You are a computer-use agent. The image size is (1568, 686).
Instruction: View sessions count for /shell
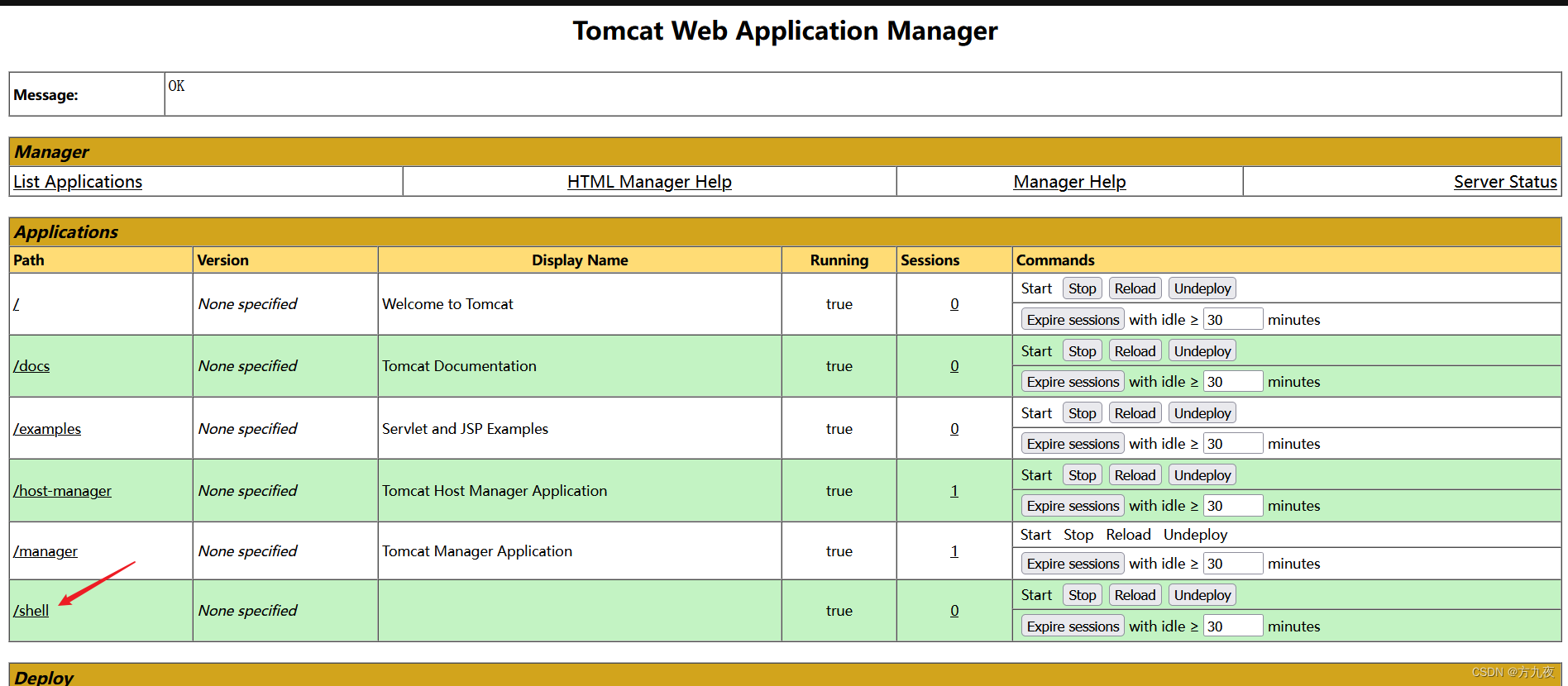[954, 611]
